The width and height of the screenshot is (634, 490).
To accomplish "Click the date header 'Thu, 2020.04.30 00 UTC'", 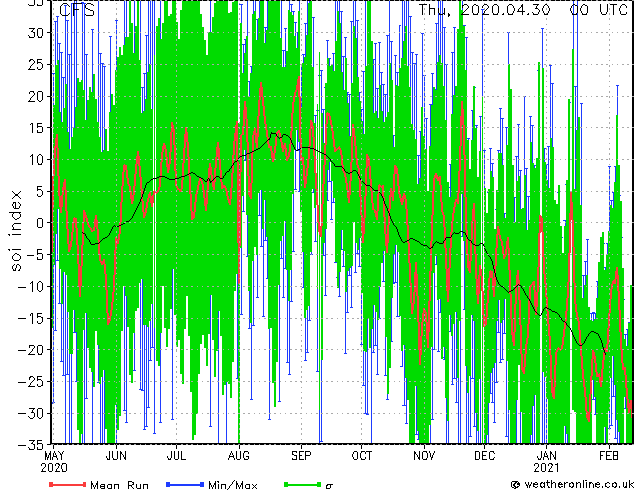I will tap(523, 10).
